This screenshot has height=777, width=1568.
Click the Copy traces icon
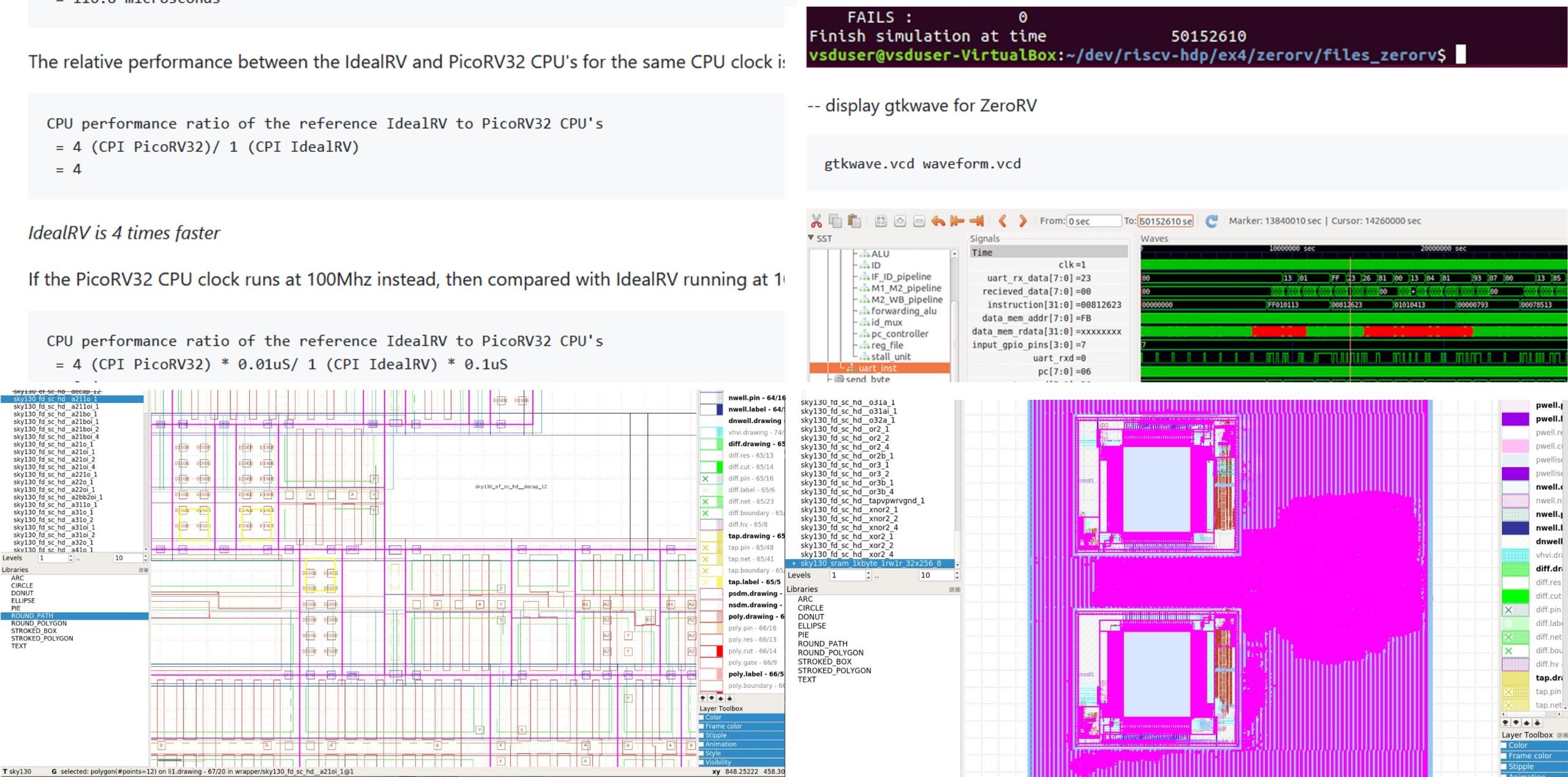[835, 221]
